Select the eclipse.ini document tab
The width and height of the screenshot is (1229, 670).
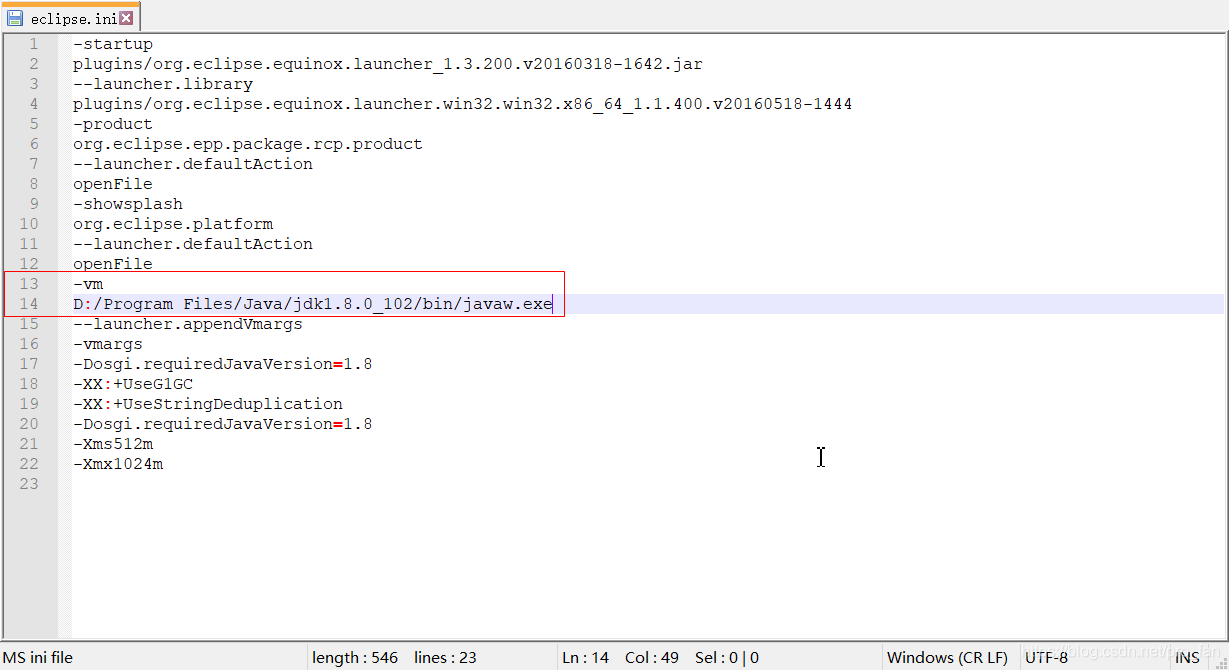click(70, 18)
